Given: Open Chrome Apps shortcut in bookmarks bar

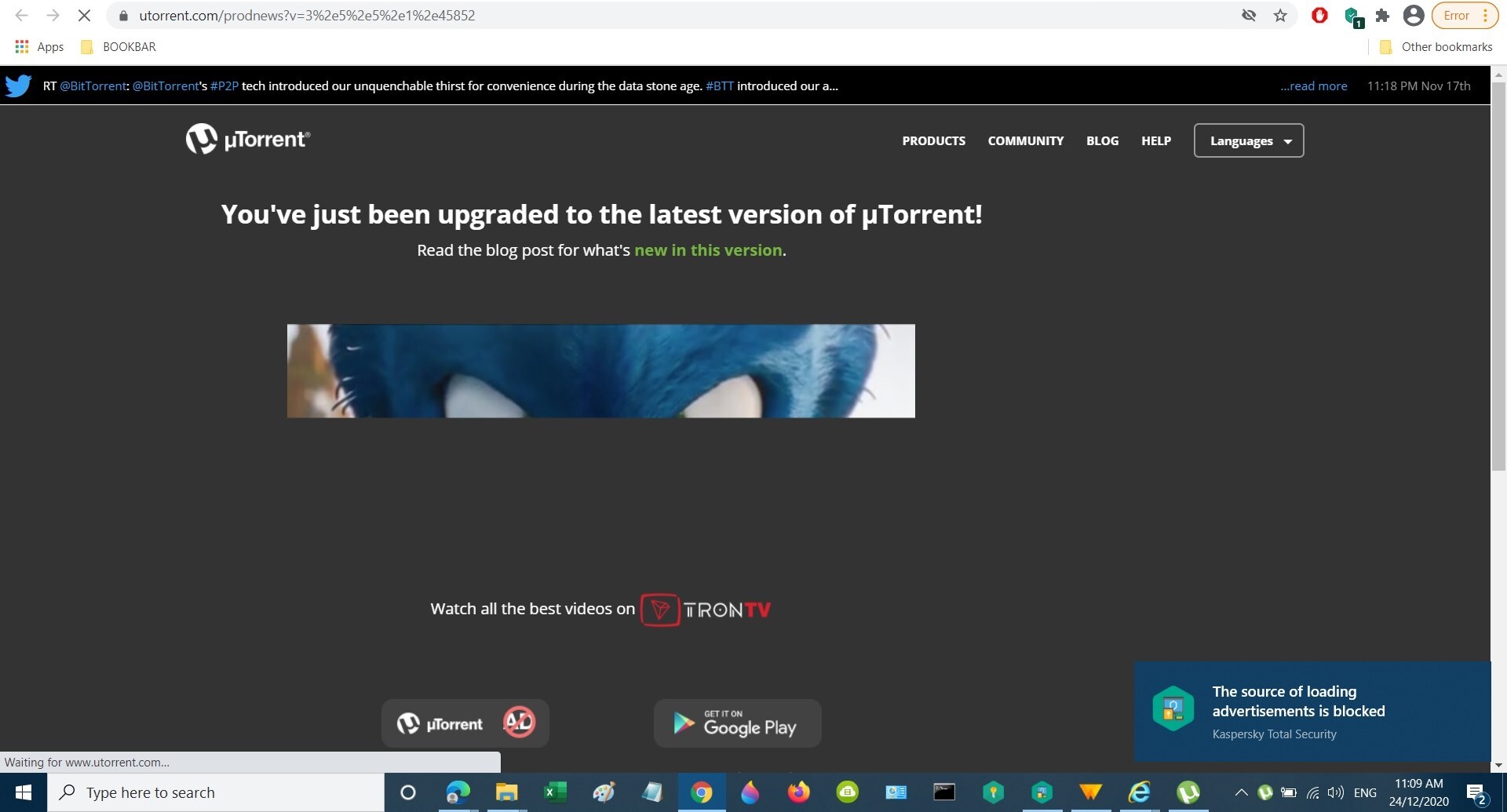Looking at the screenshot, I should coord(39,46).
